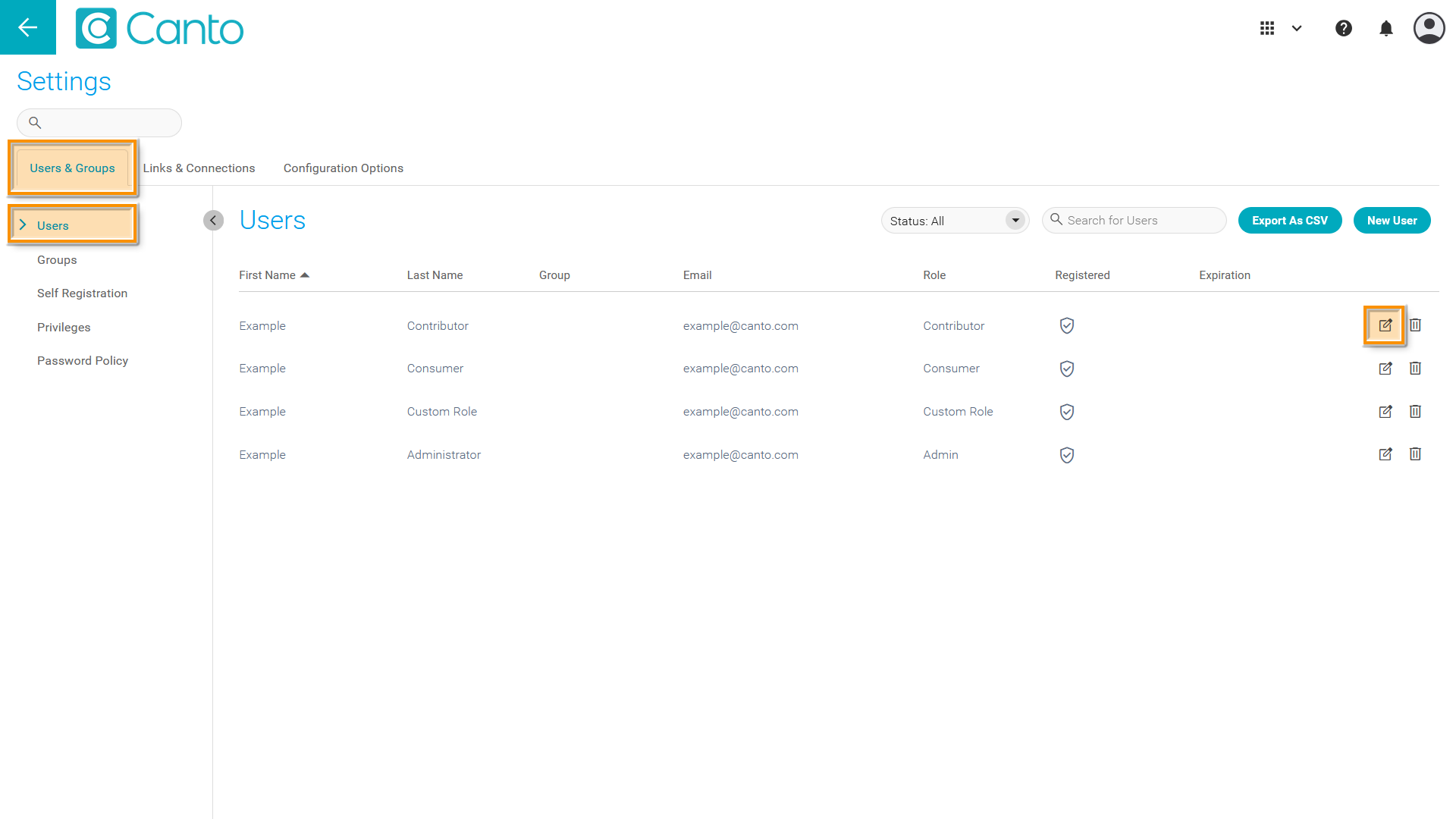Click registered shield icon for Admin

[1067, 456]
